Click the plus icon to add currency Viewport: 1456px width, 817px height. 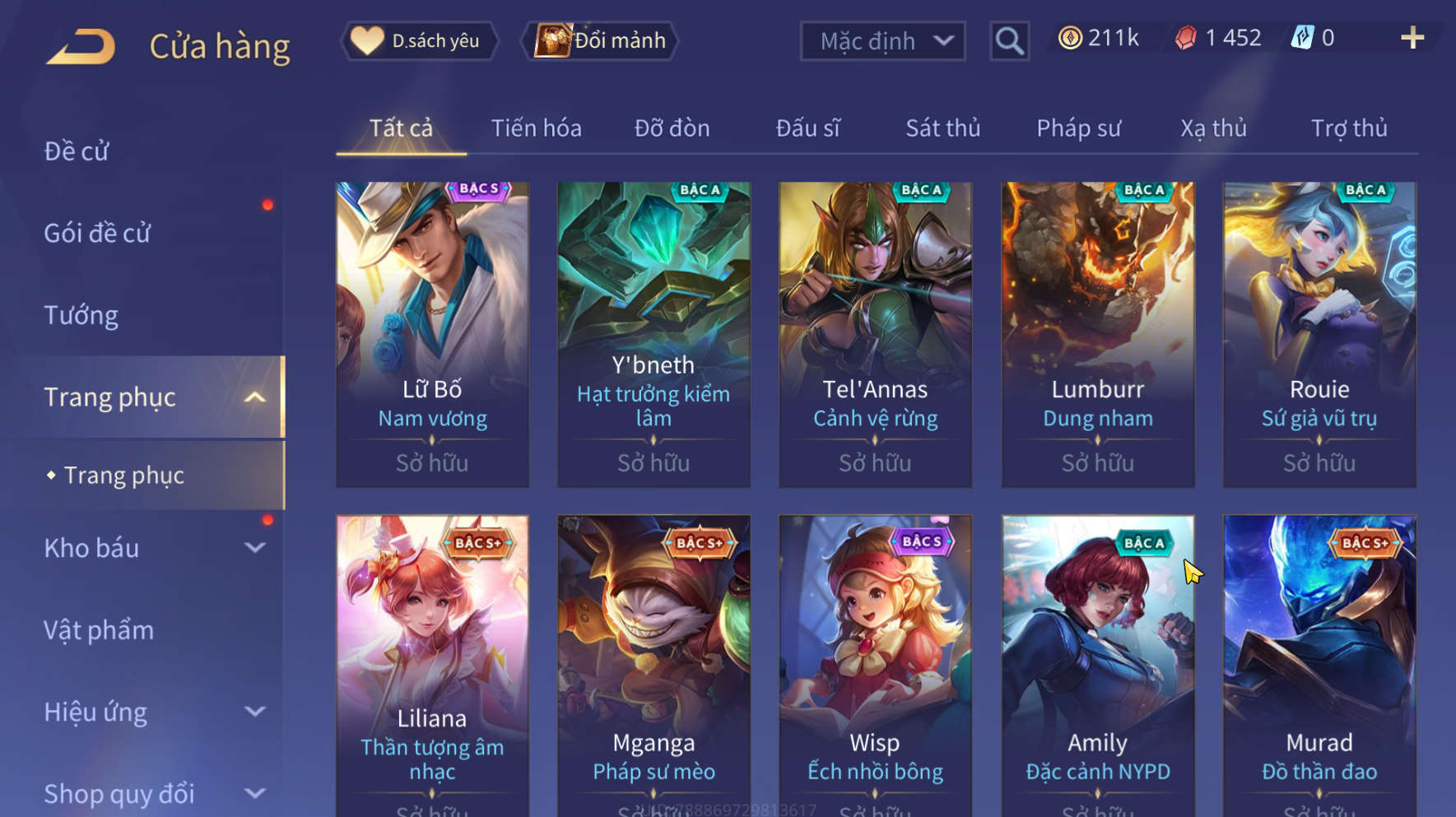(1412, 38)
